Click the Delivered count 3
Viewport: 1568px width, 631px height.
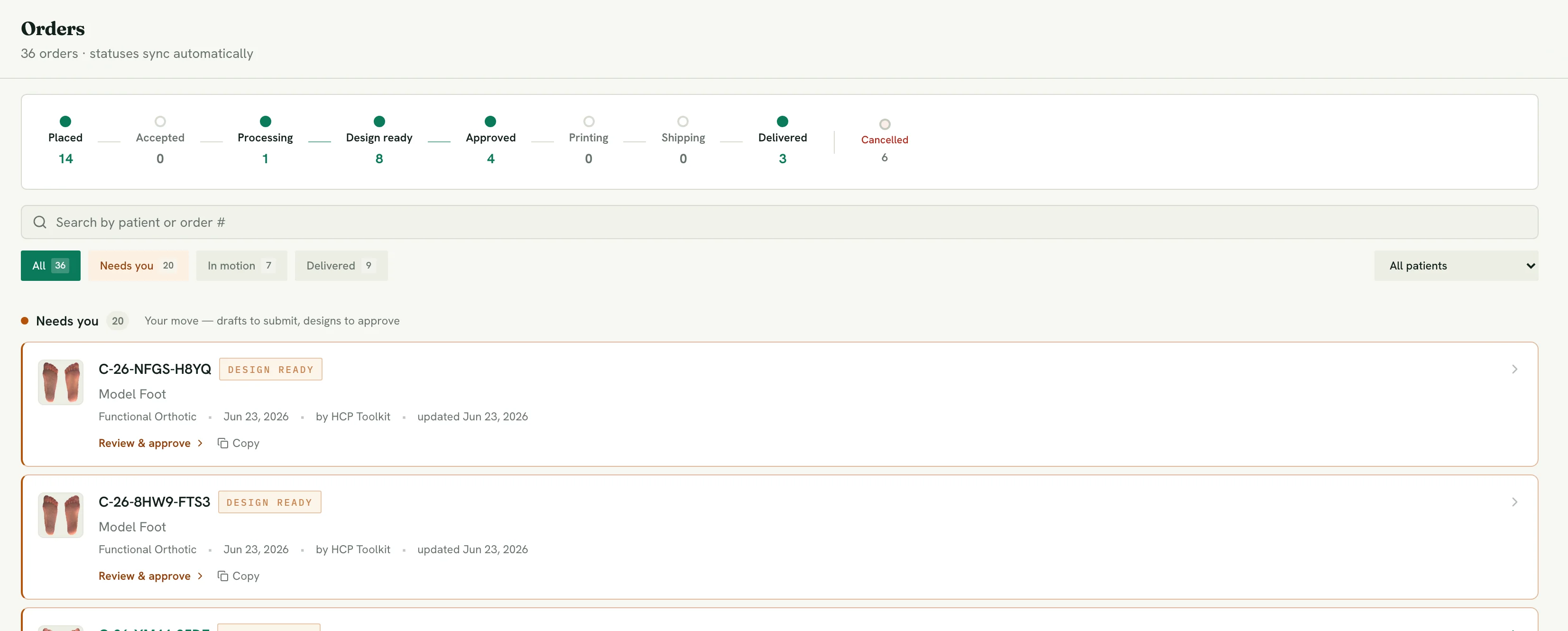pos(782,159)
